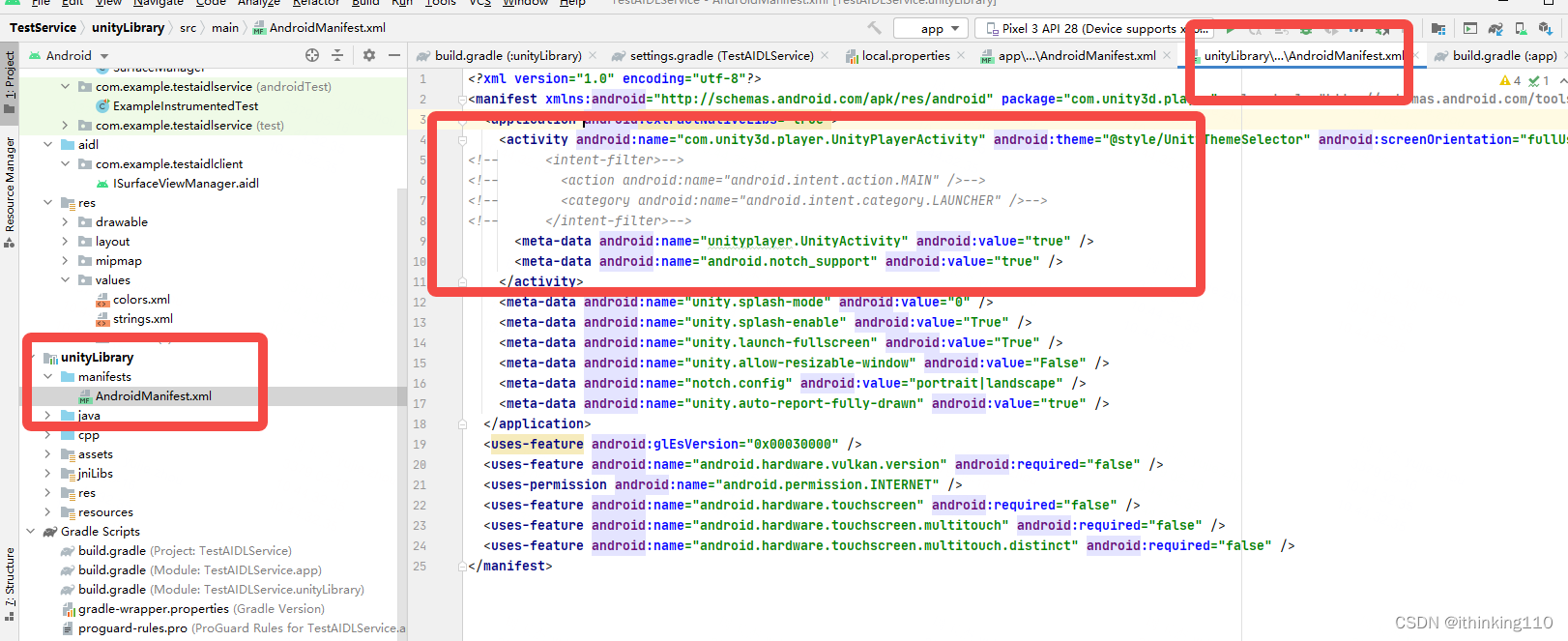The height and width of the screenshot is (641, 1568).
Task: Collapse the values folder
Action: coord(65,280)
